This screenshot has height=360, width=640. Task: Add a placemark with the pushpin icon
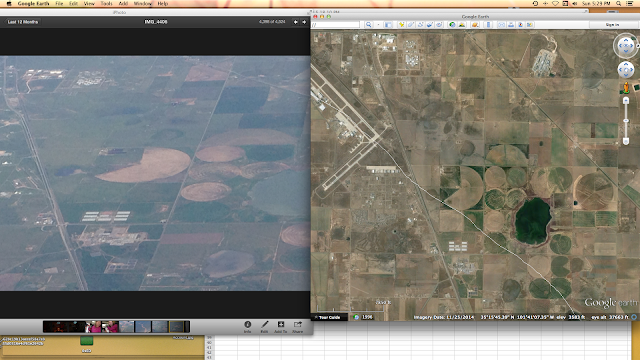coord(402,24)
